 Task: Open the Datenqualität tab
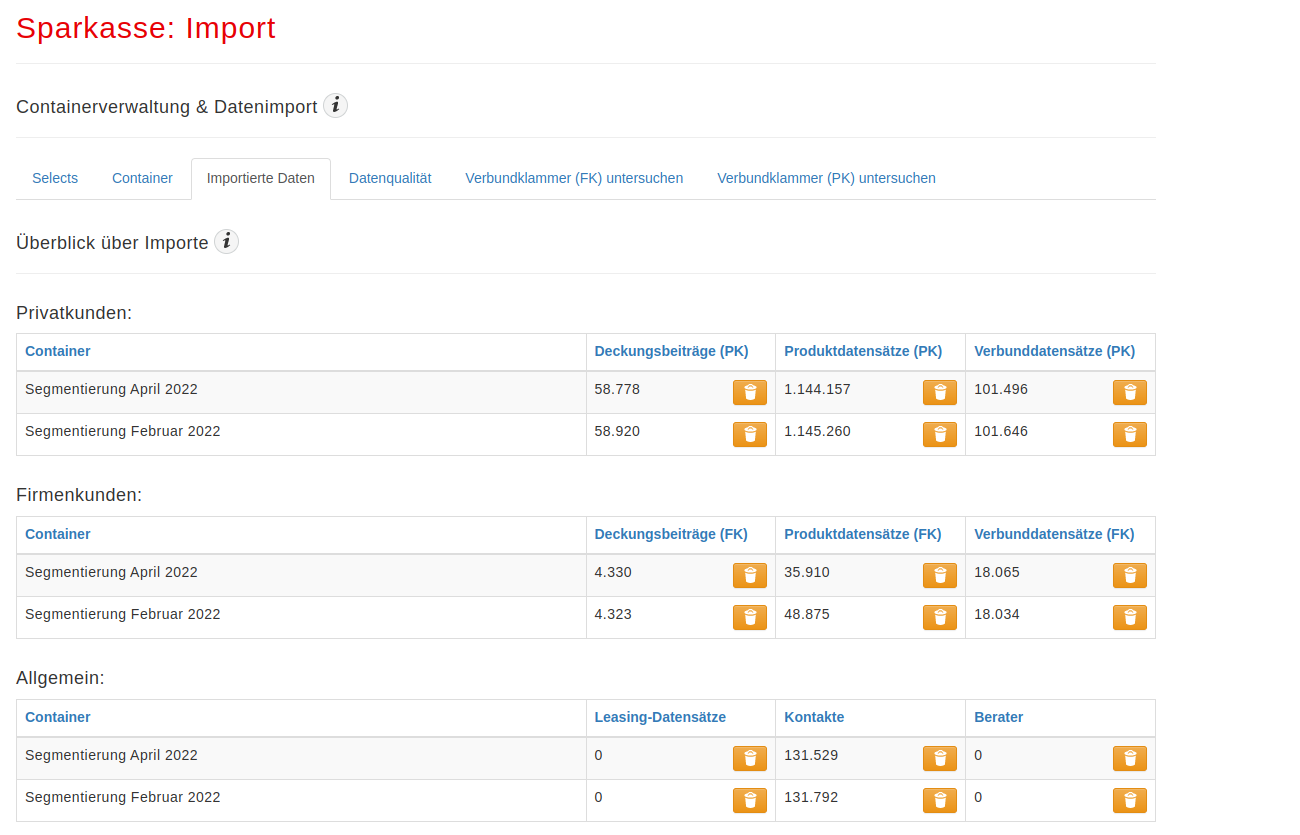390,178
